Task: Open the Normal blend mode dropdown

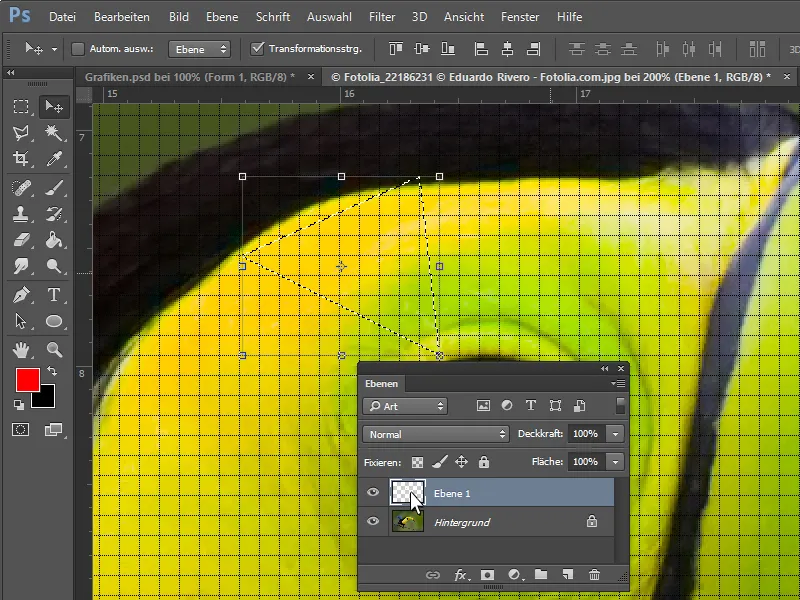Action: 436,433
